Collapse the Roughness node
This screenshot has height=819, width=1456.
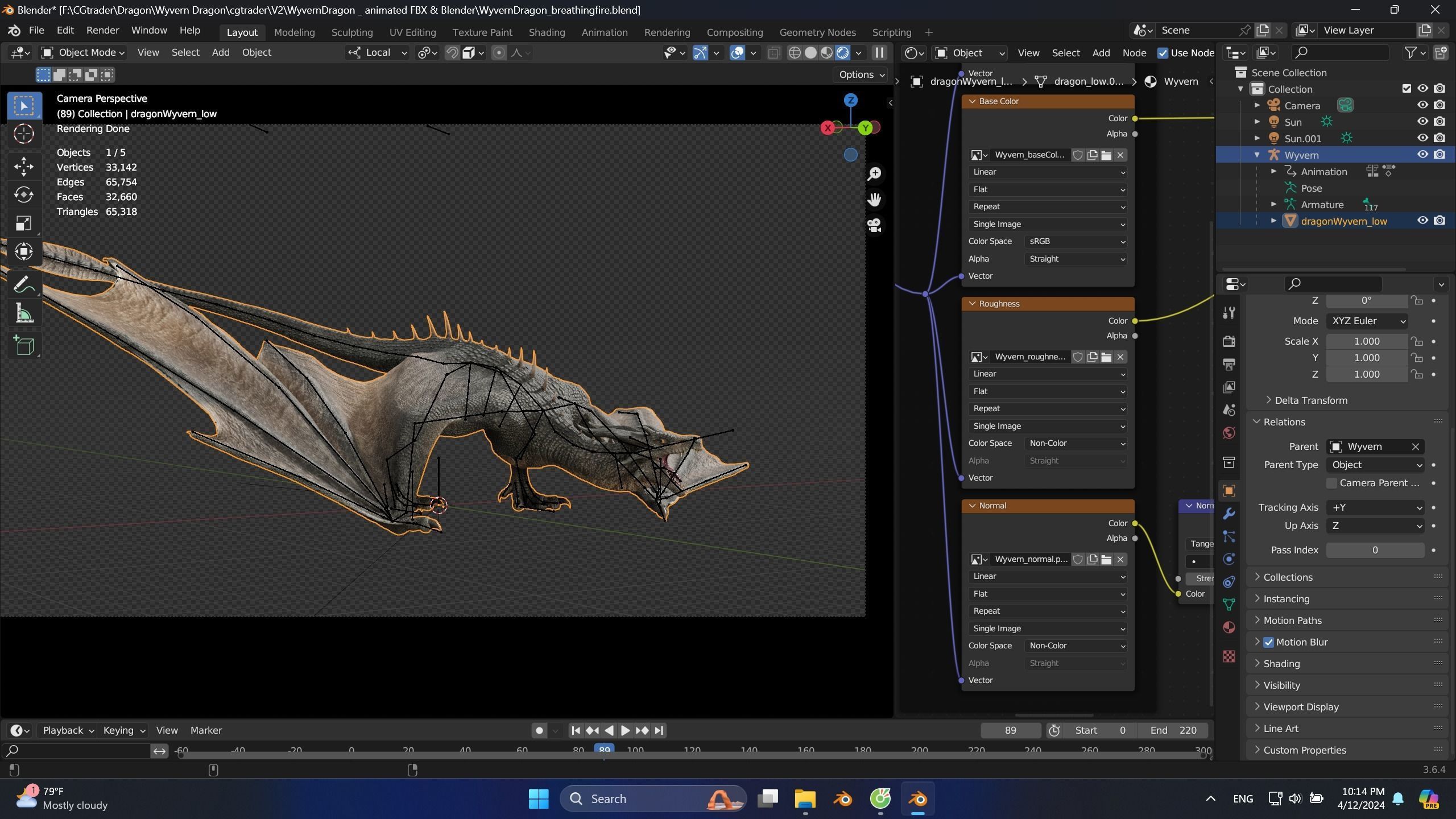click(x=972, y=304)
